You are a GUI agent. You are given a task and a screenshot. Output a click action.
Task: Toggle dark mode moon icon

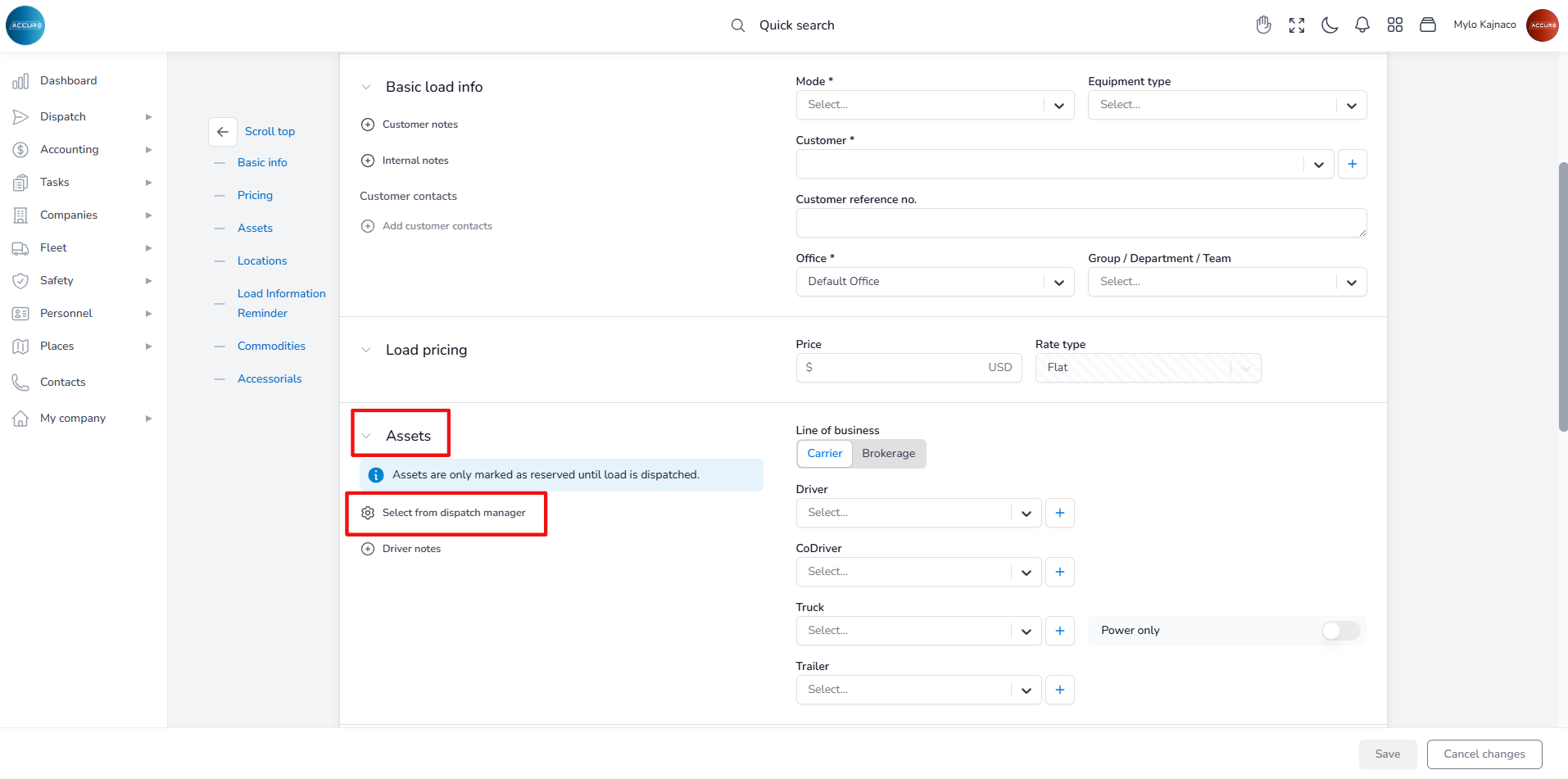1329,25
